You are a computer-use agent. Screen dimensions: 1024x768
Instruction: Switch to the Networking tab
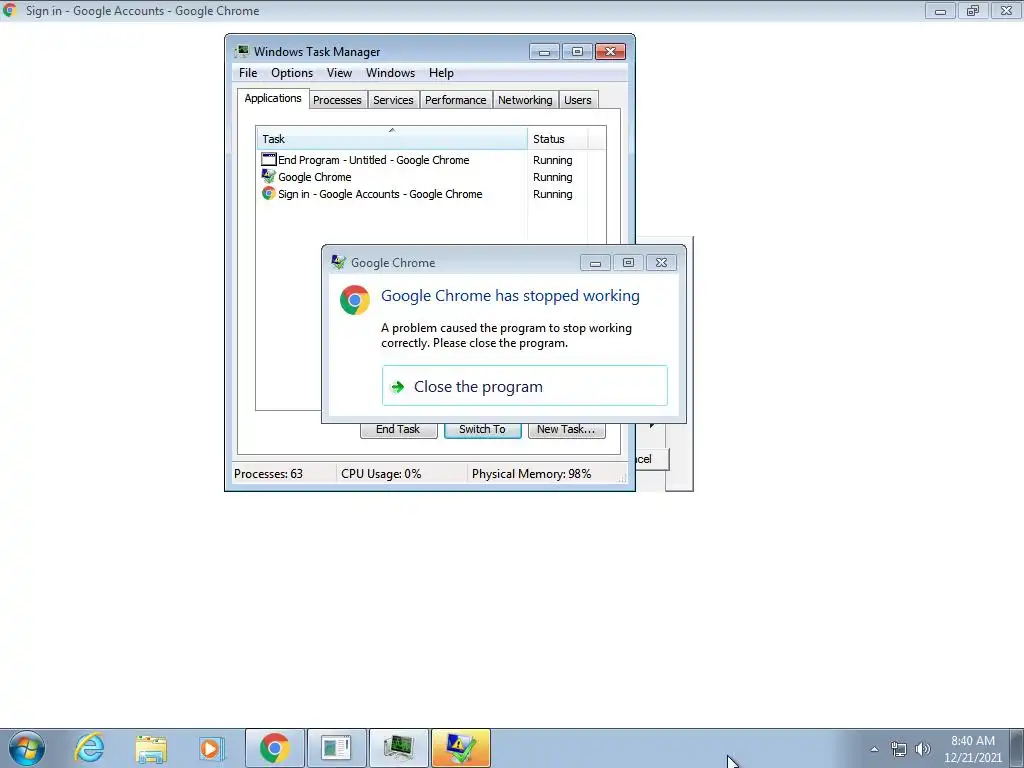click(x=525, y=100)
